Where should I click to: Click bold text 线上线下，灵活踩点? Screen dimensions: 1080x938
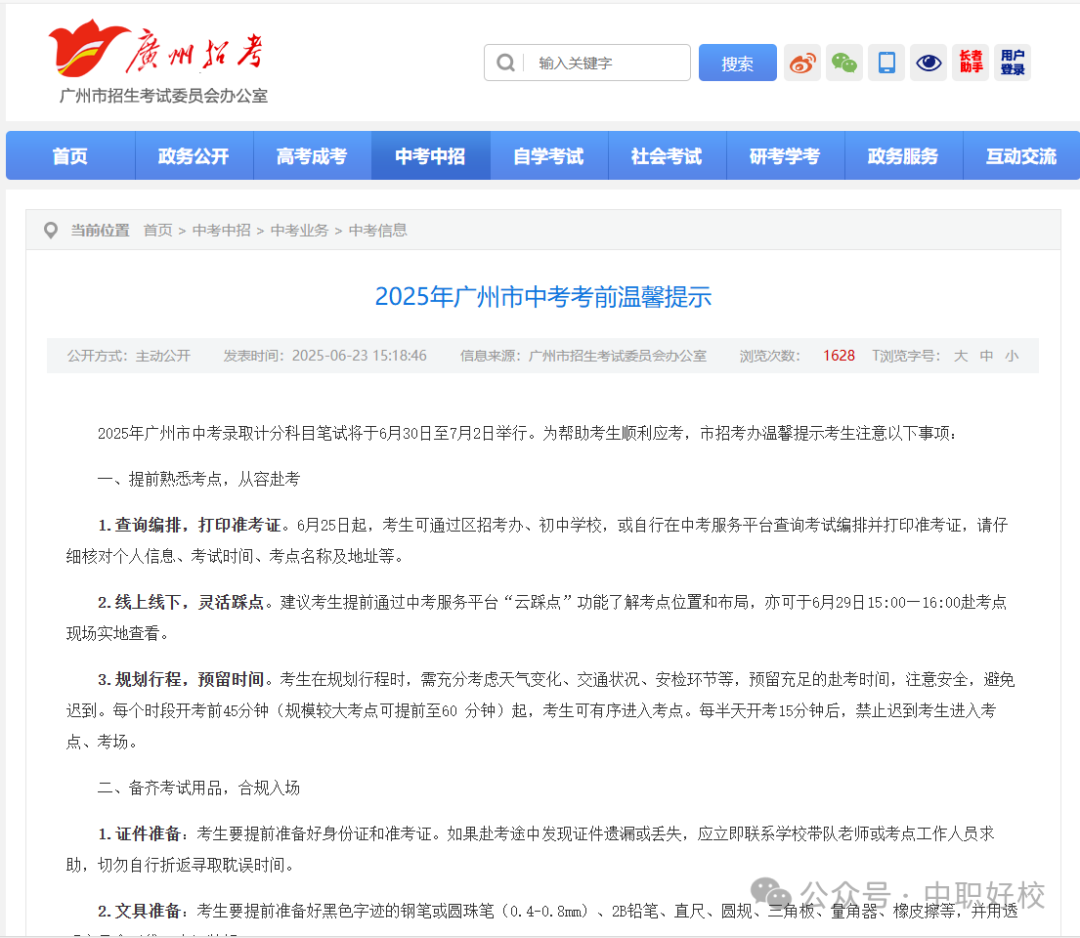tap(189, 603)
